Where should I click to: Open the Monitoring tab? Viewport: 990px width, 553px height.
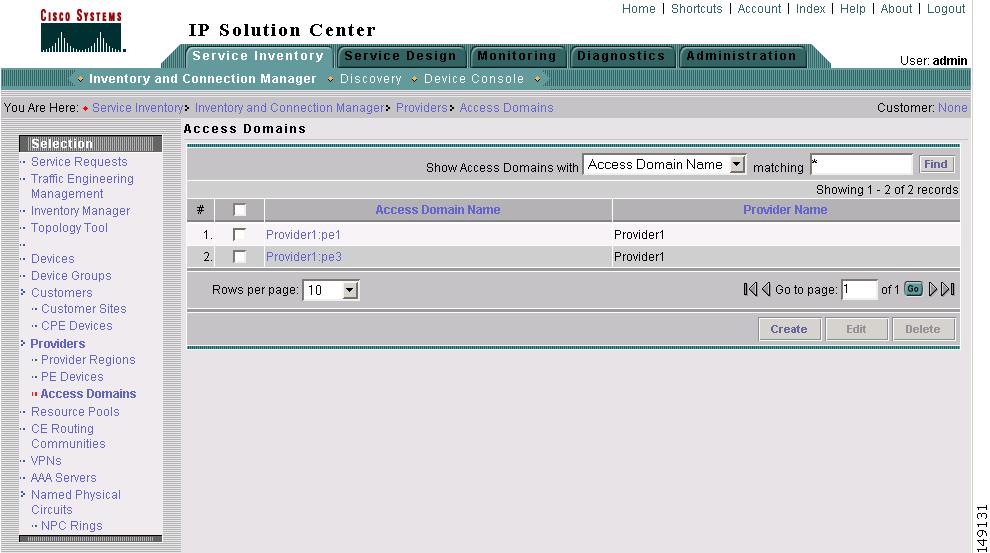coord(516,56)
